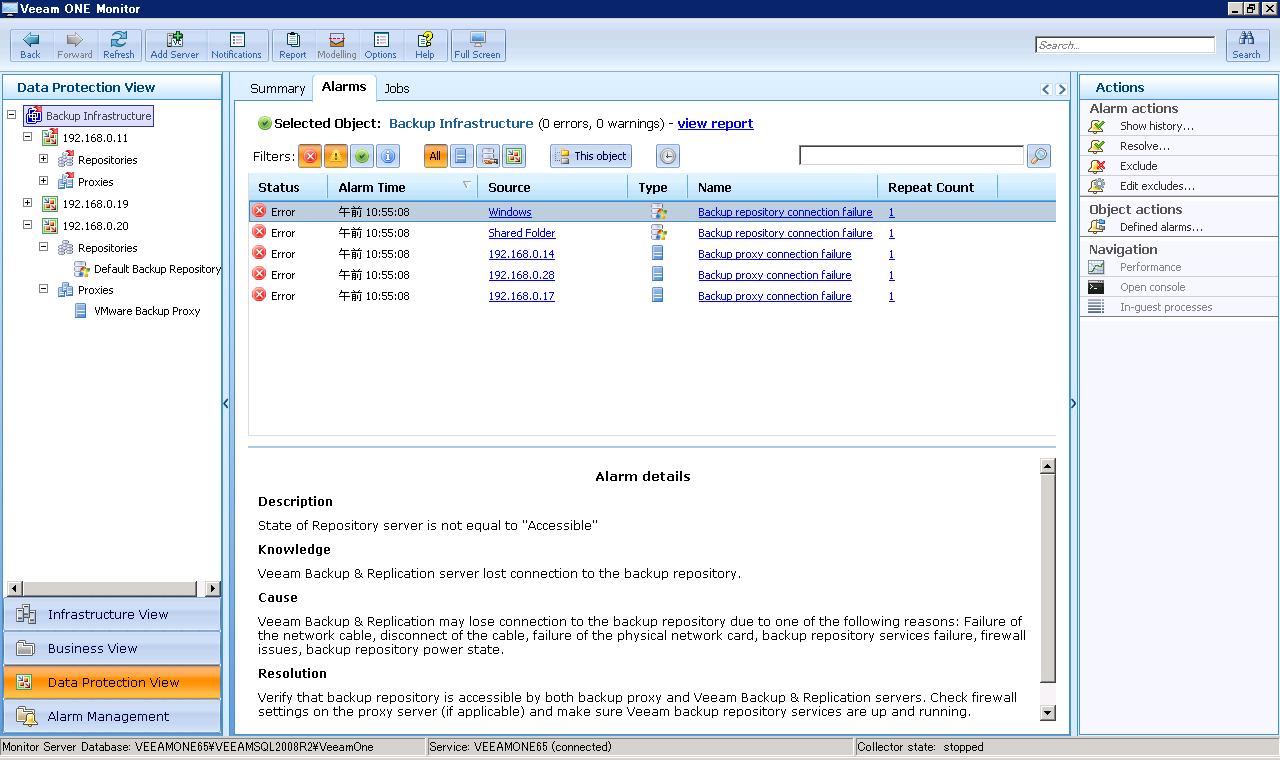
Task: Open Infrastructure View pane
Action: [x=112, y=614]
